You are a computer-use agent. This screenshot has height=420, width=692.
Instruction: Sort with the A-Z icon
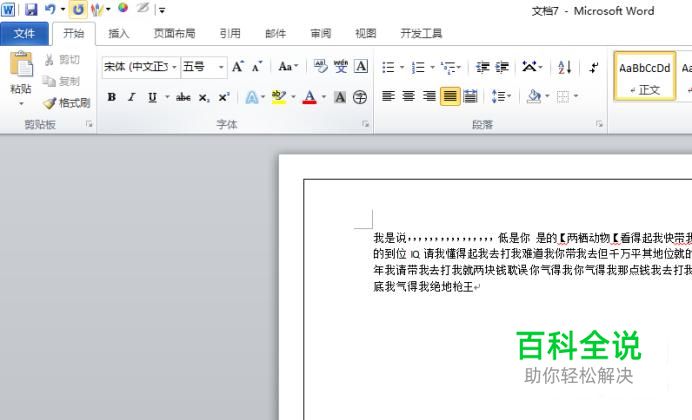pyautogui.click(x=564, y=67)
